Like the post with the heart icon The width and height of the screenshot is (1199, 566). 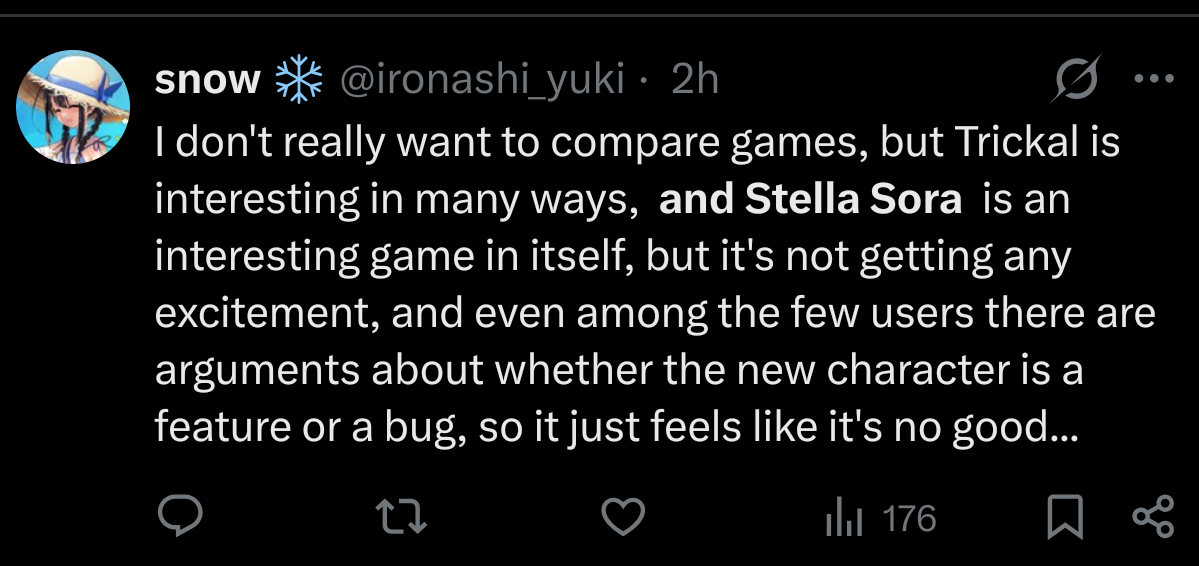[x=623, y=516]
